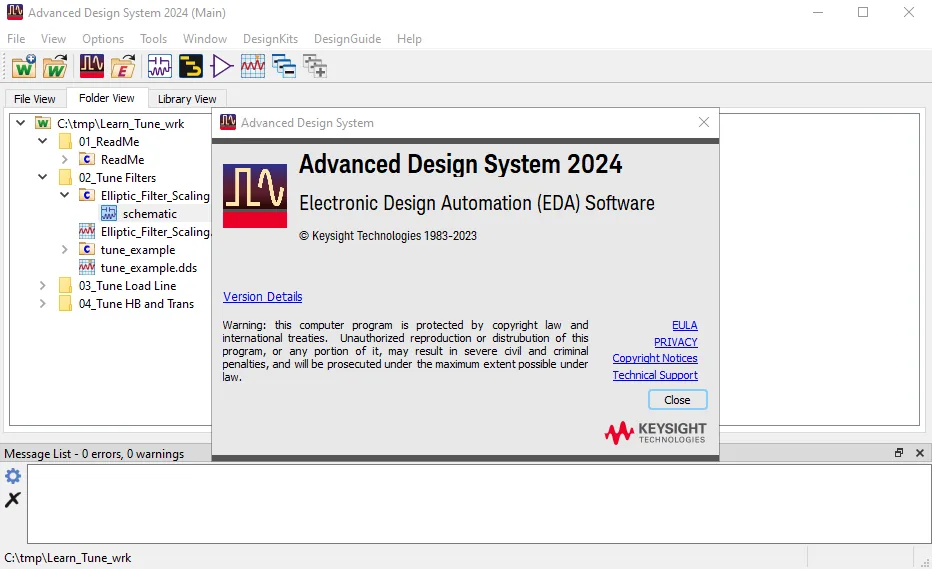Click the show all windows icon
The width and height of the screenshot is (932, 569).
315,66
